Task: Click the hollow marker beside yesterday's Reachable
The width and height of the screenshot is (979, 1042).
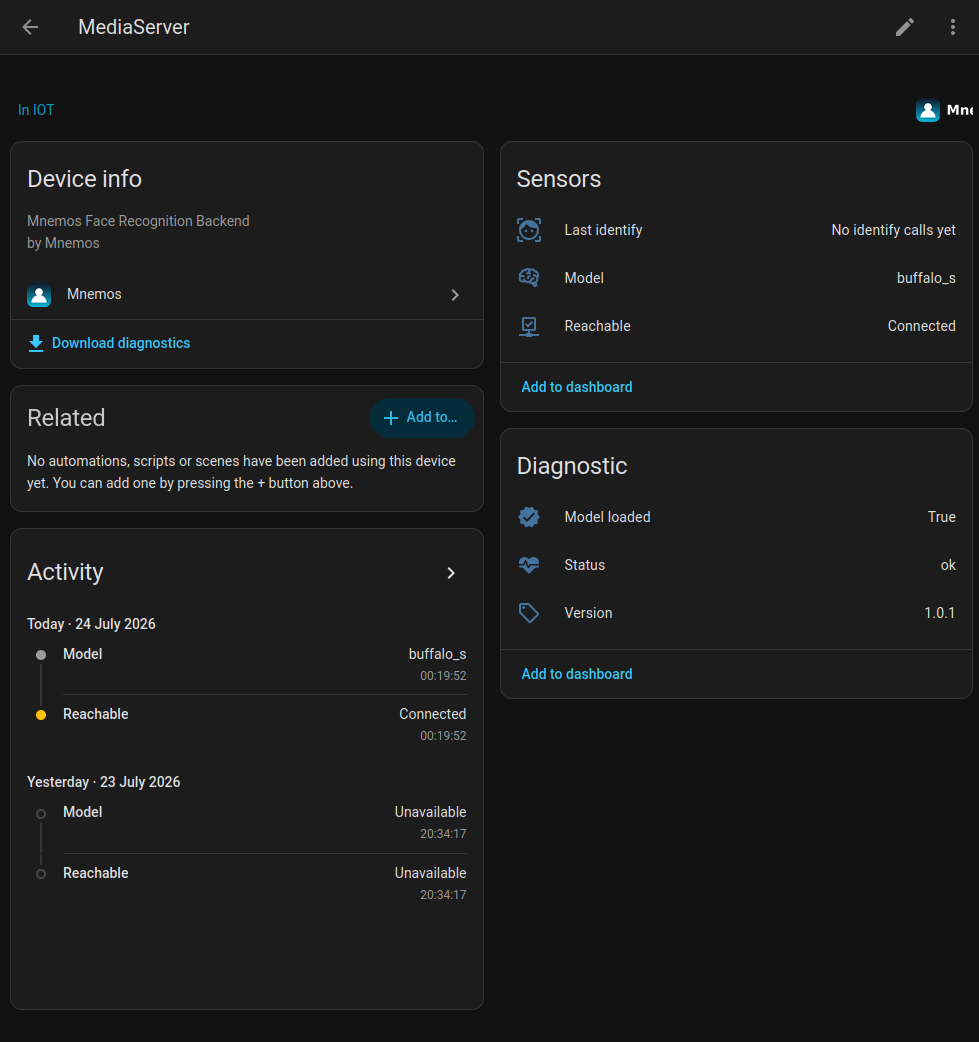Action: point(41,874)
